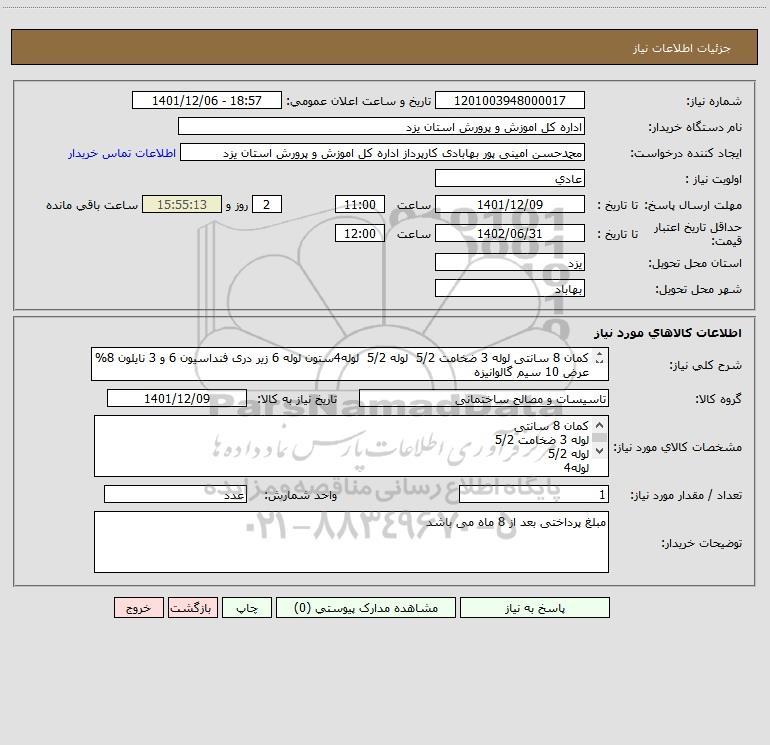The height and width of the screenshot is (745, 770).
Task: Click the شرح کلی نیاز text area
Action: tap(350, 364)
